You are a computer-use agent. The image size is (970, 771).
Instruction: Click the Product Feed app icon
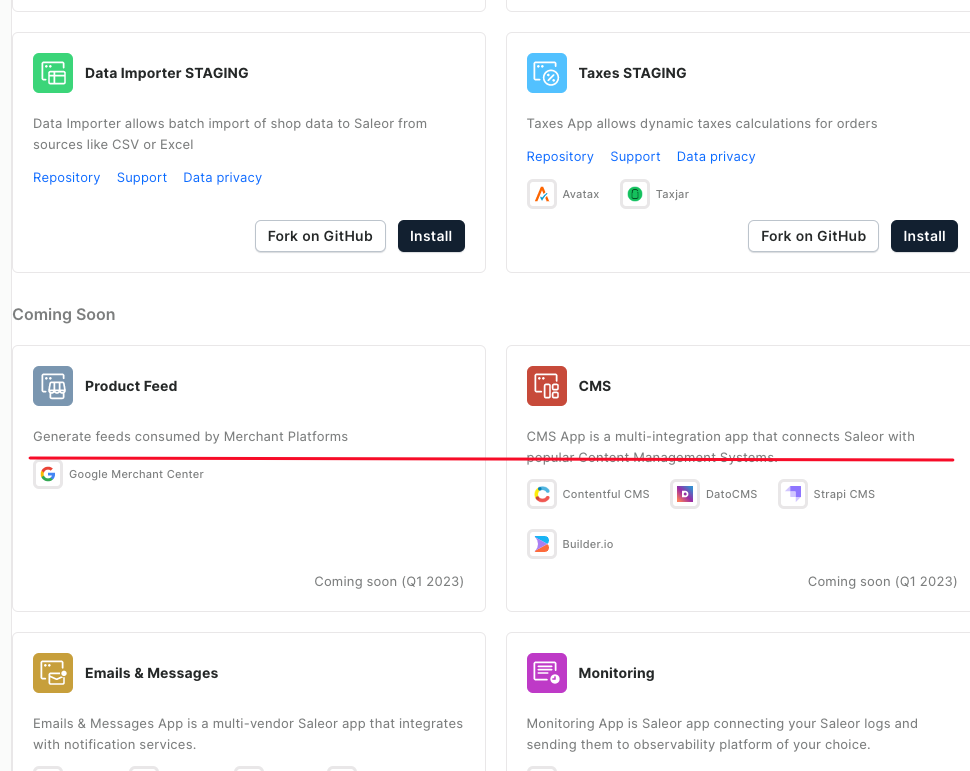[52, 385]
